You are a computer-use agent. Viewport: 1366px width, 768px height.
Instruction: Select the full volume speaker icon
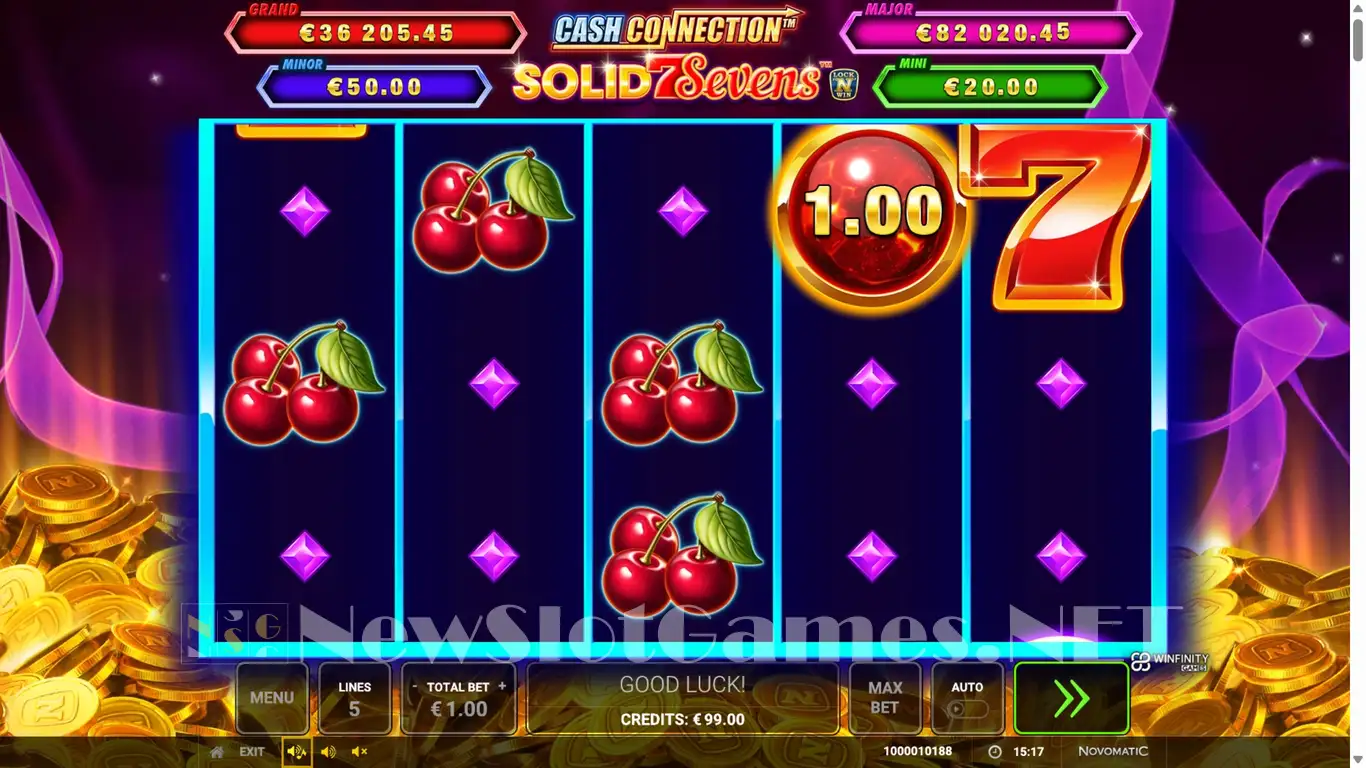(x=296, y=751)
